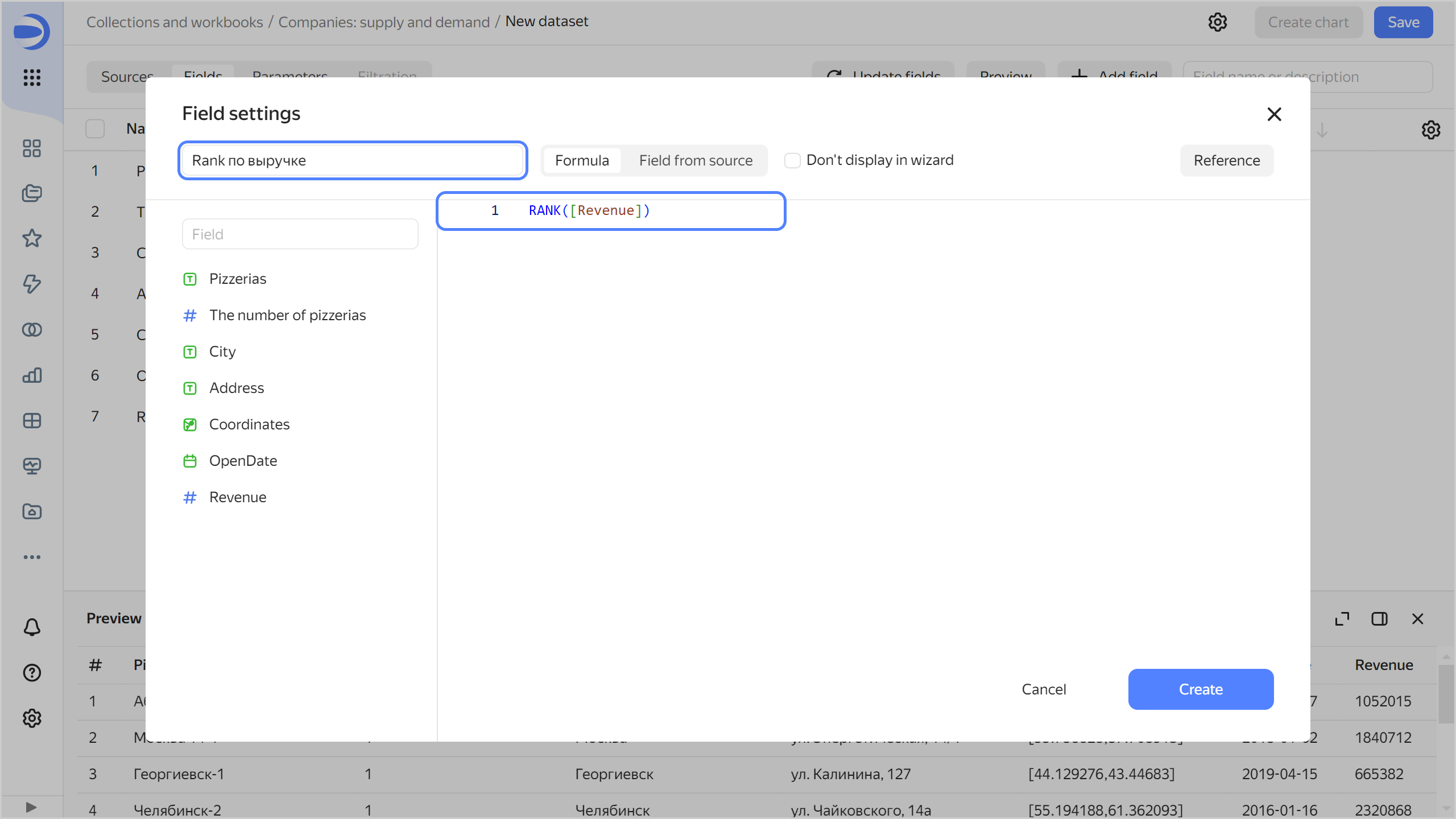This screenshot has height=819, width=1456.
Task: Open the datasets overlapping circles sidebar icon
Action: (32, 329)
